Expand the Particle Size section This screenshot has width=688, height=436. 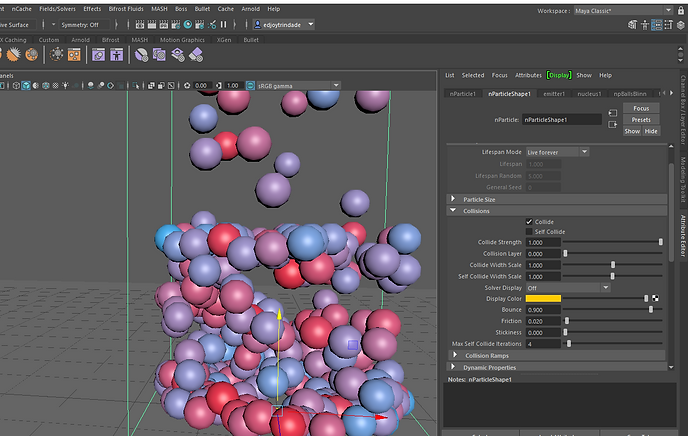pos(557,199)
